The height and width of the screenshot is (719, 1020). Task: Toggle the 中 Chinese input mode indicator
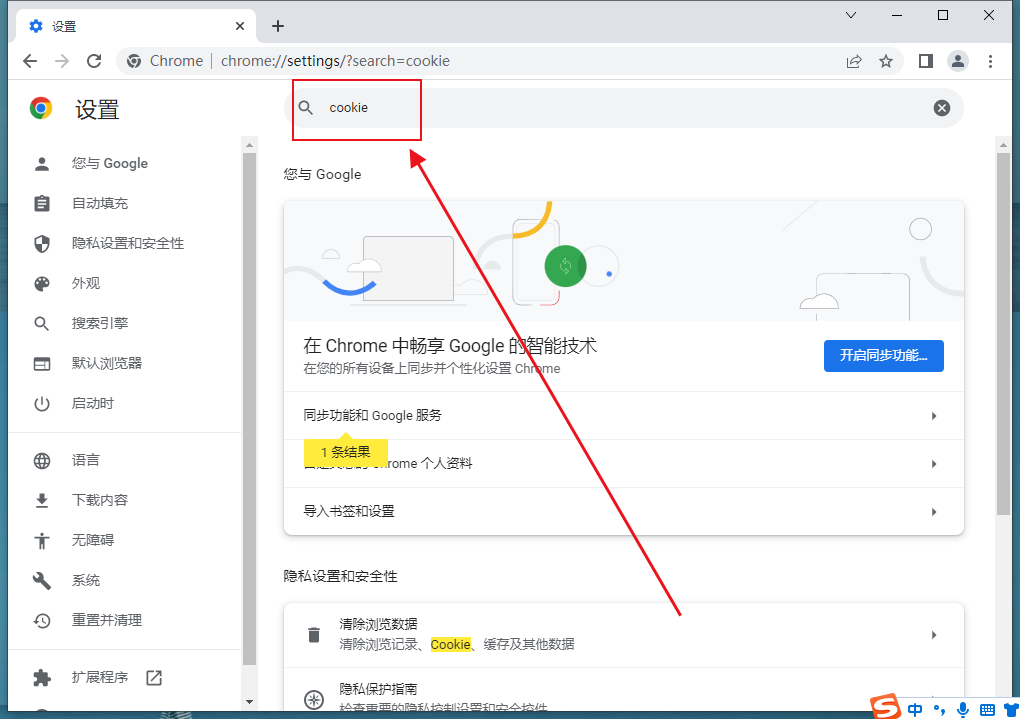915,710
